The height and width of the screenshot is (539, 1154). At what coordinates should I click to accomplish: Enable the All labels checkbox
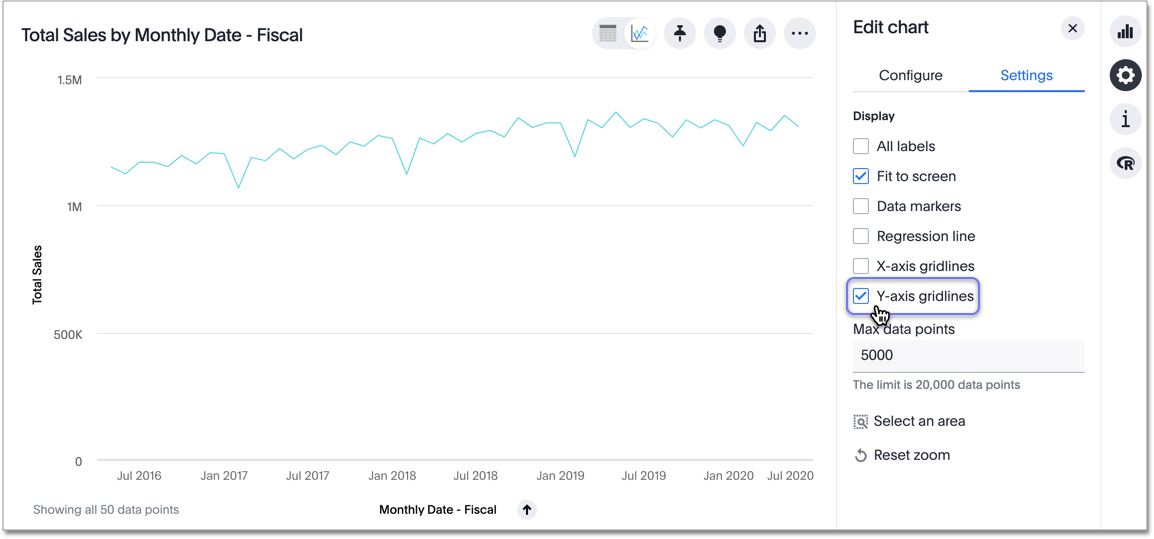coord(861,146)
